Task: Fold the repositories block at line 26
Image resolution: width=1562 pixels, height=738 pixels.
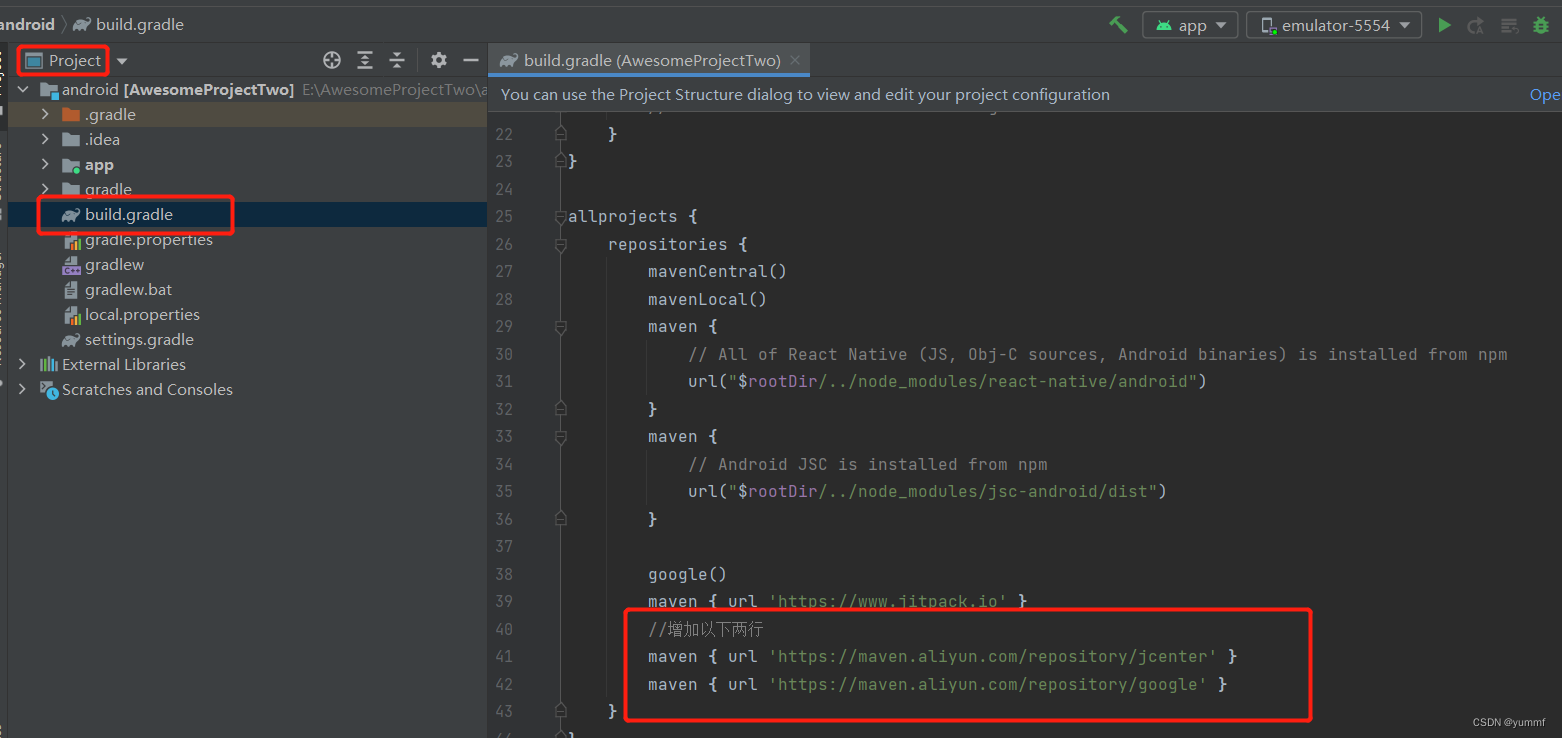Action: 561,244
